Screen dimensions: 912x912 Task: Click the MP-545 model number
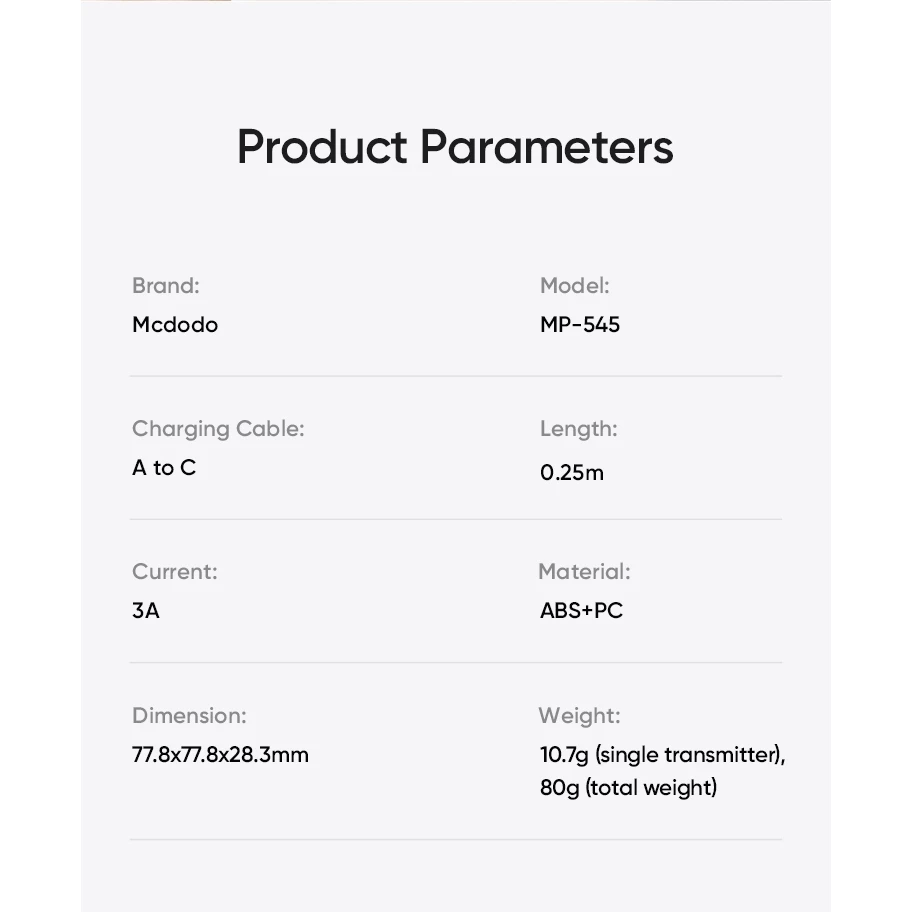tap(580, 325)
